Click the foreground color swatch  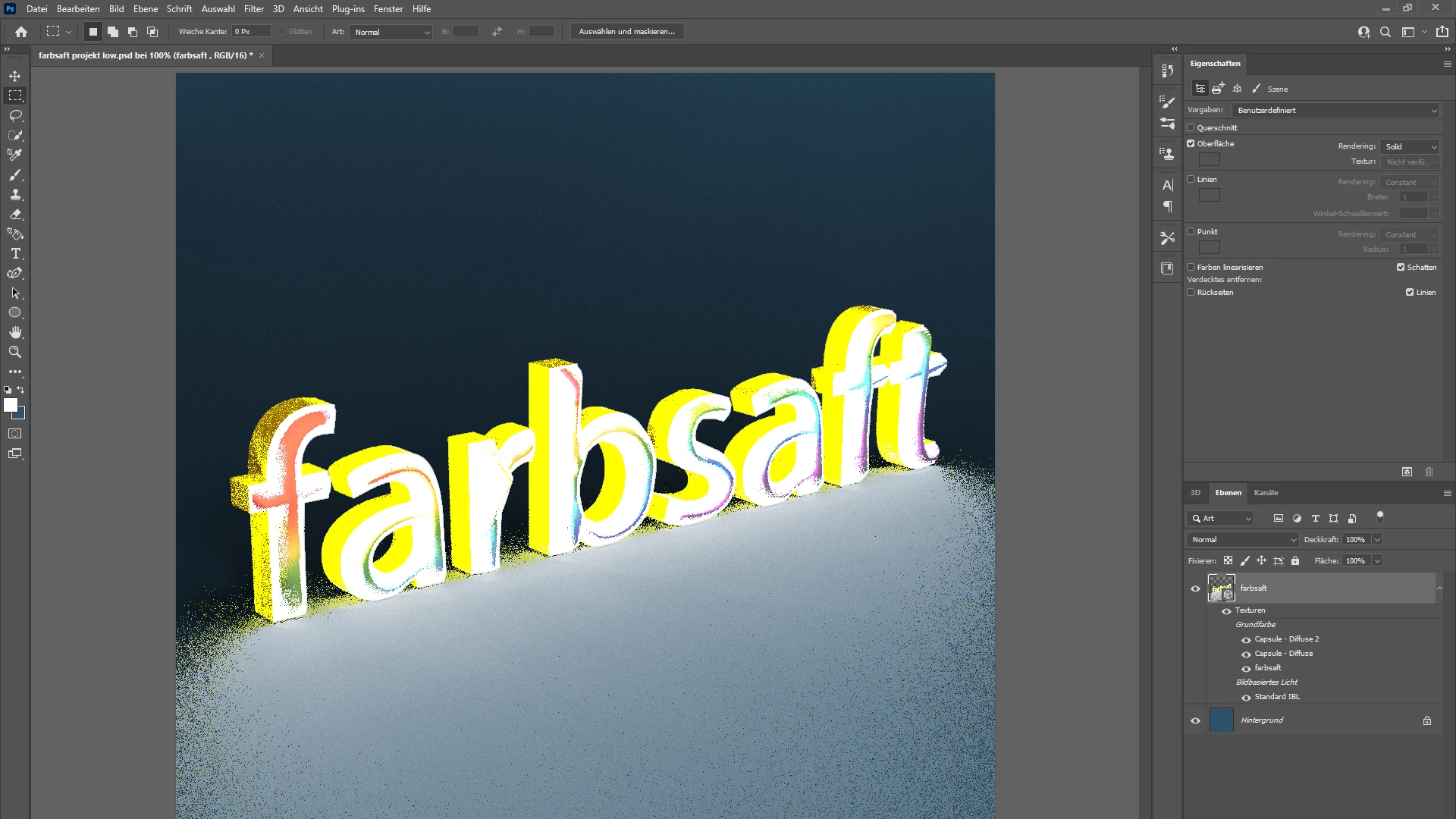click(10, 406)
